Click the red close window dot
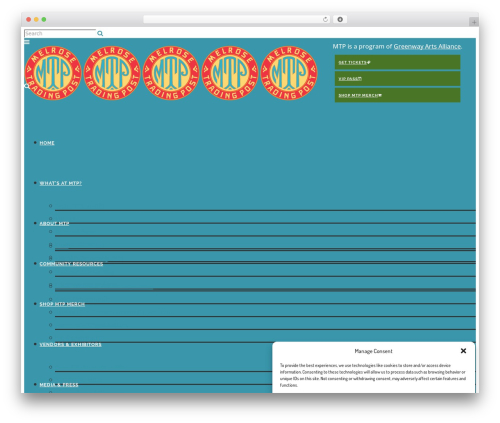 (29, 19)
